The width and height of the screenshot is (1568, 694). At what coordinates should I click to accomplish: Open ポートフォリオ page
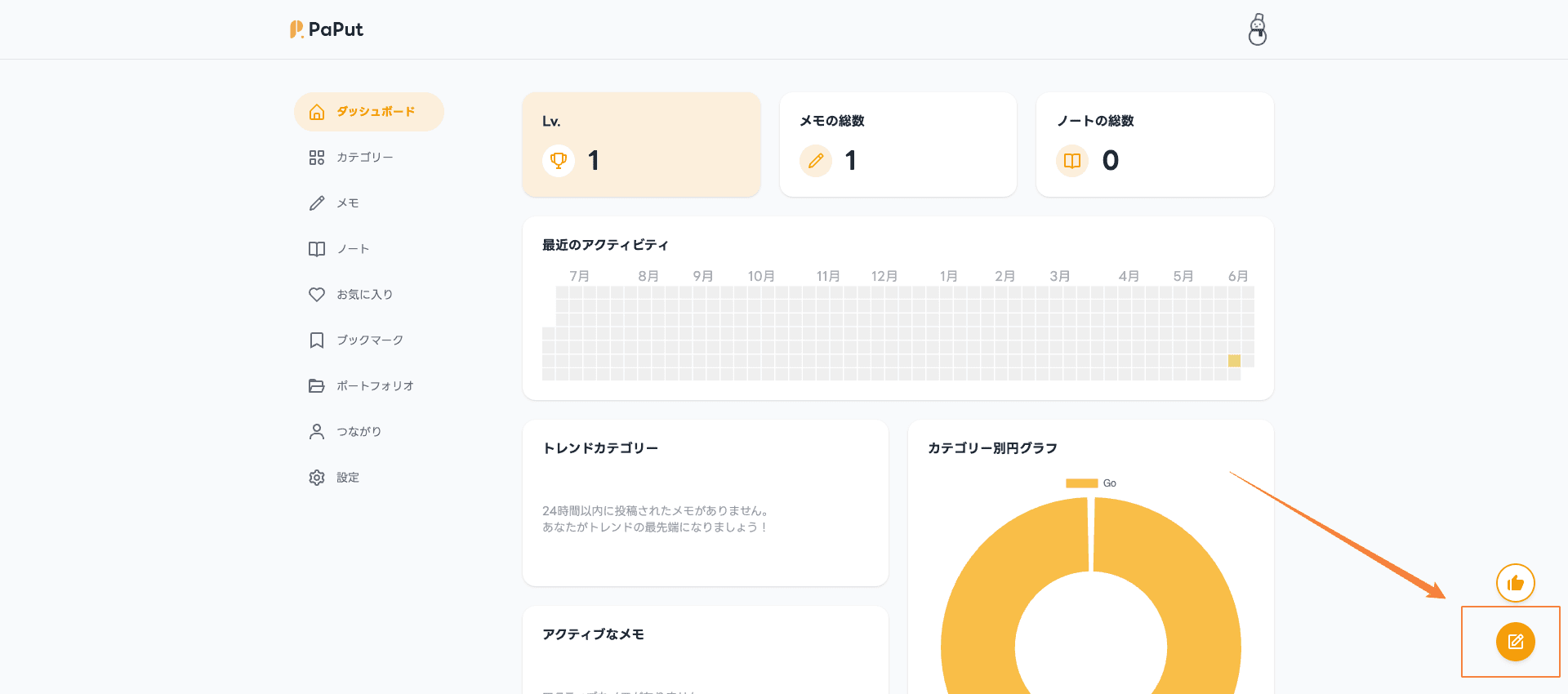coord(375,386)
